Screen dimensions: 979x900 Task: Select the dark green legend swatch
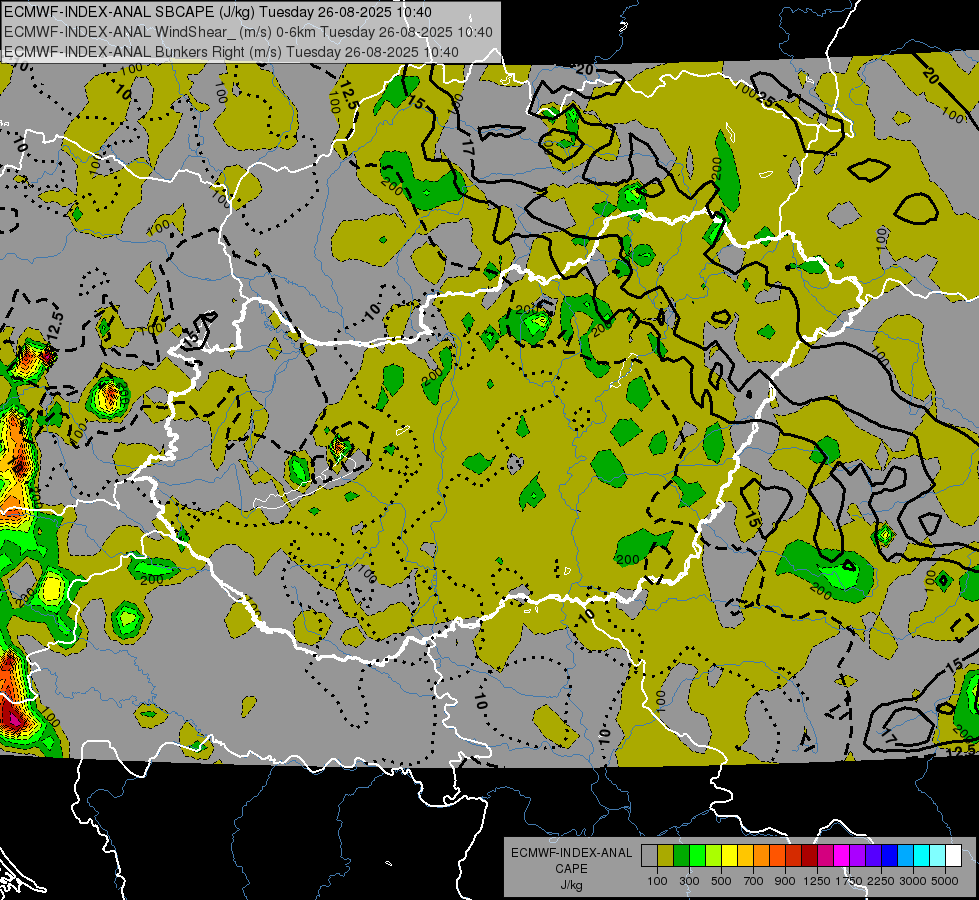pyautogui.click(x=681, y=856)
